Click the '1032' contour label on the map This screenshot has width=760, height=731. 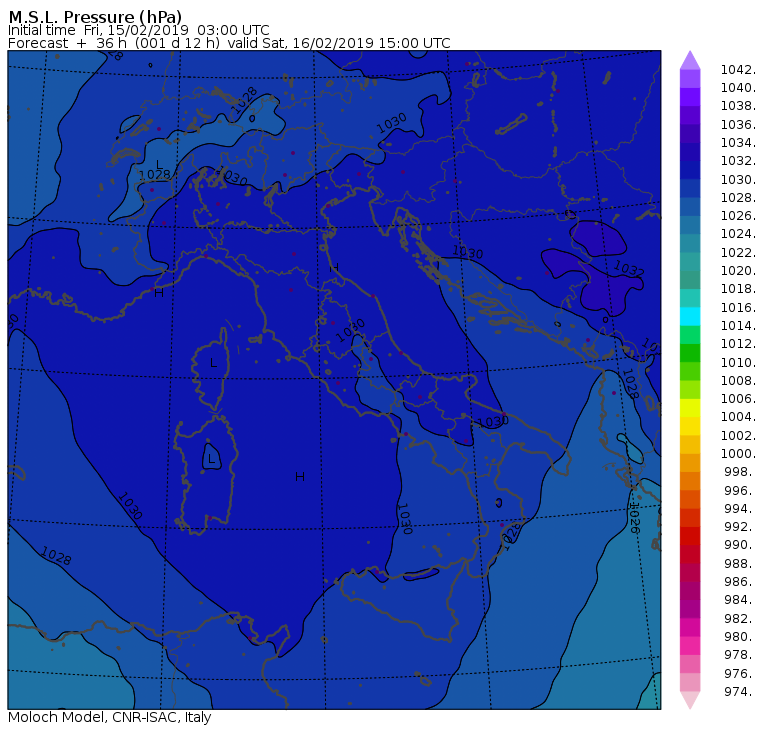point(629,269)
